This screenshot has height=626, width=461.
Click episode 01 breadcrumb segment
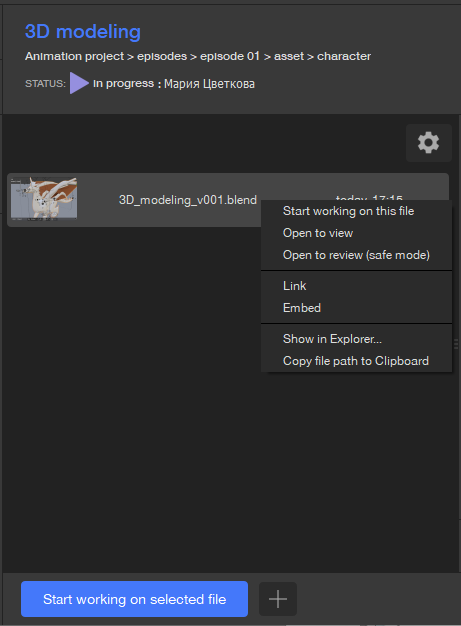(230, 56)
